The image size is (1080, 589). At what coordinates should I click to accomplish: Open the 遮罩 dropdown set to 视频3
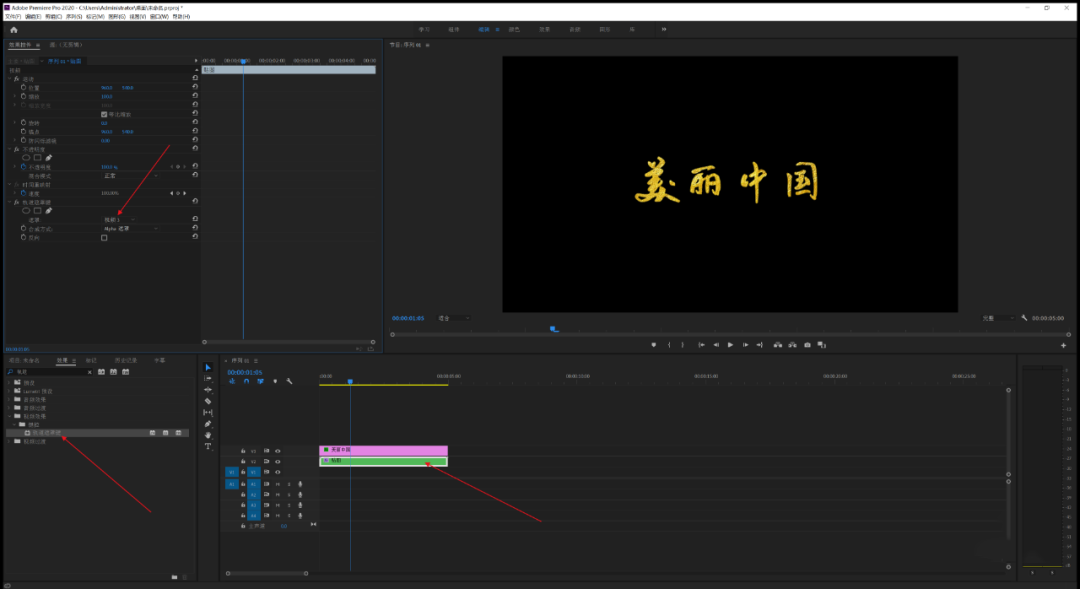(x=120, y=219)
